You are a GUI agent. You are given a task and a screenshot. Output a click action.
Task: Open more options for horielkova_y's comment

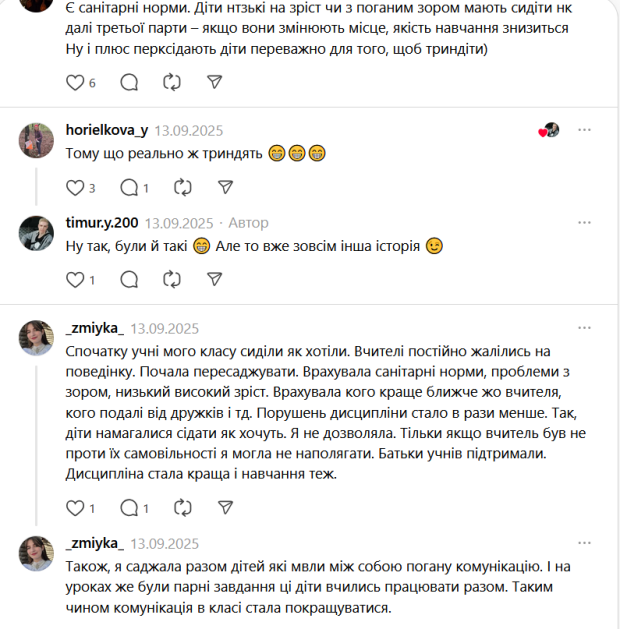pos(584,130)
